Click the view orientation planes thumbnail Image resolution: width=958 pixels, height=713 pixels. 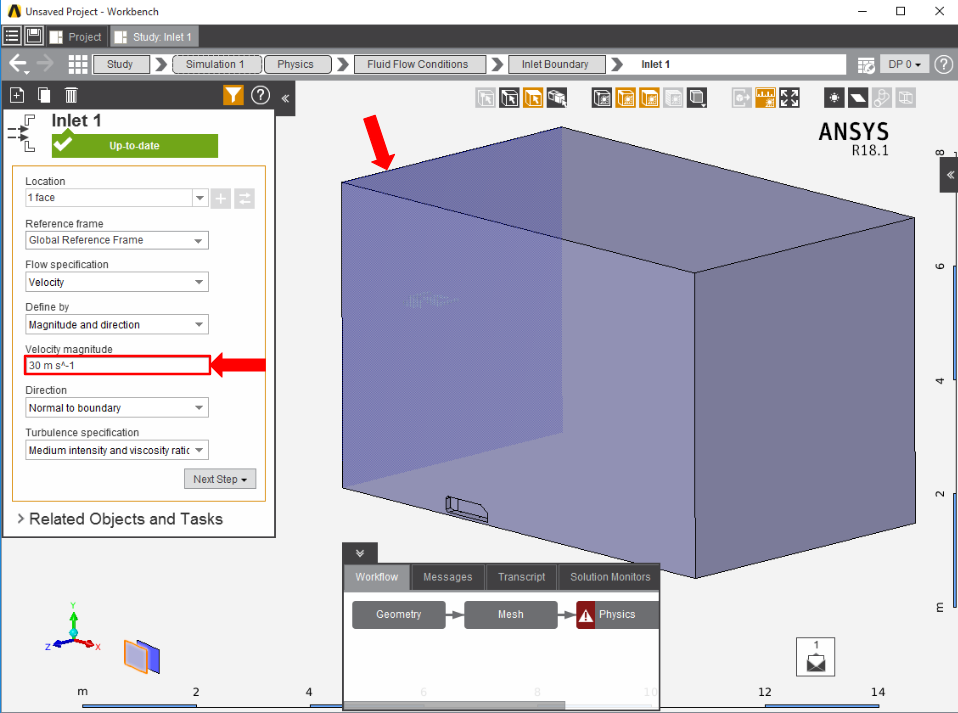tap(142, 656)
